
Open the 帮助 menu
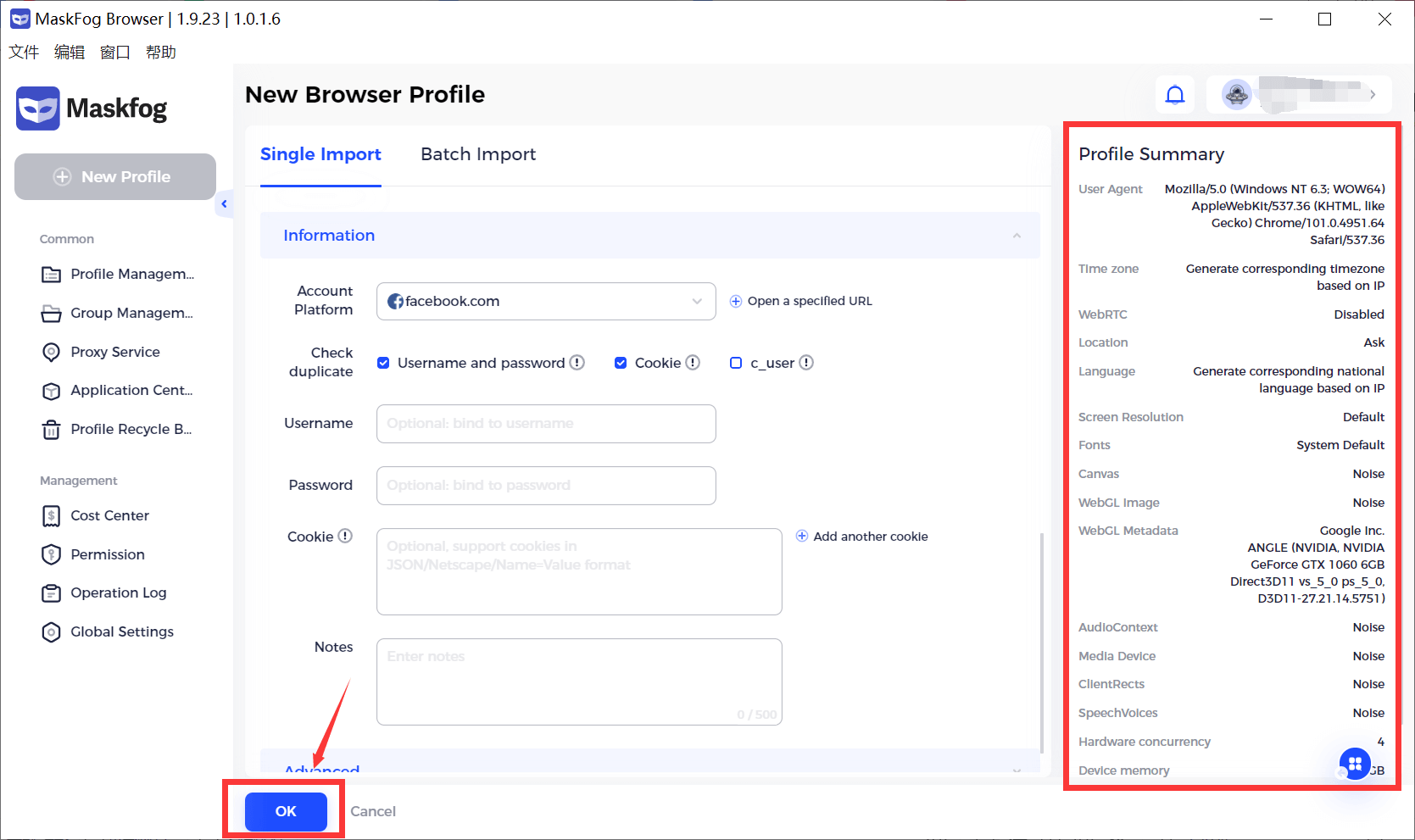click(162, 52)
